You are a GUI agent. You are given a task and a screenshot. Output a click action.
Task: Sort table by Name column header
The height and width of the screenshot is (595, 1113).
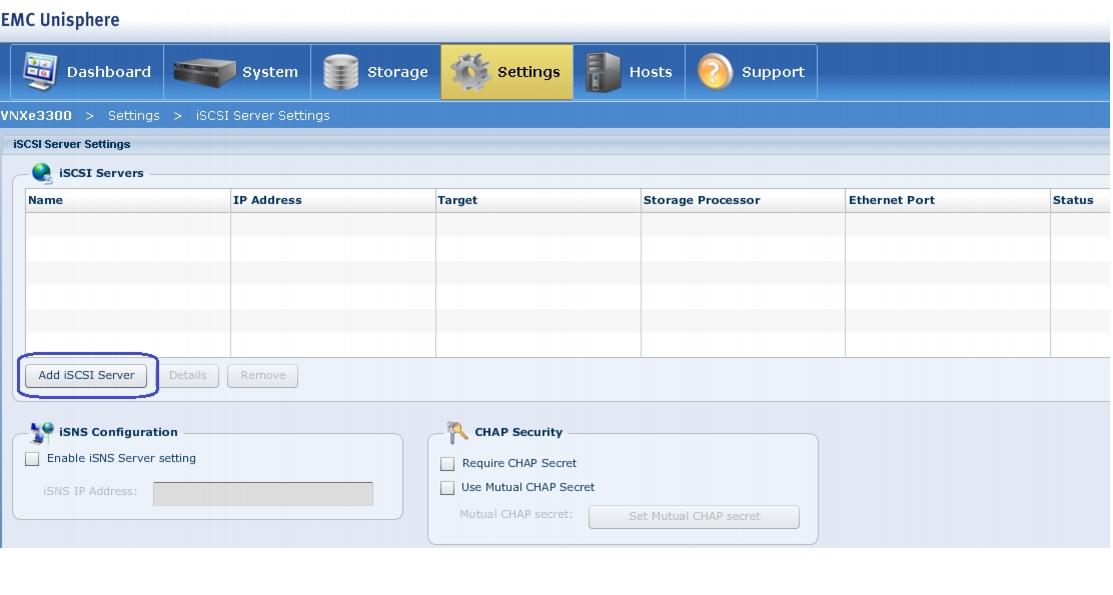128,200
